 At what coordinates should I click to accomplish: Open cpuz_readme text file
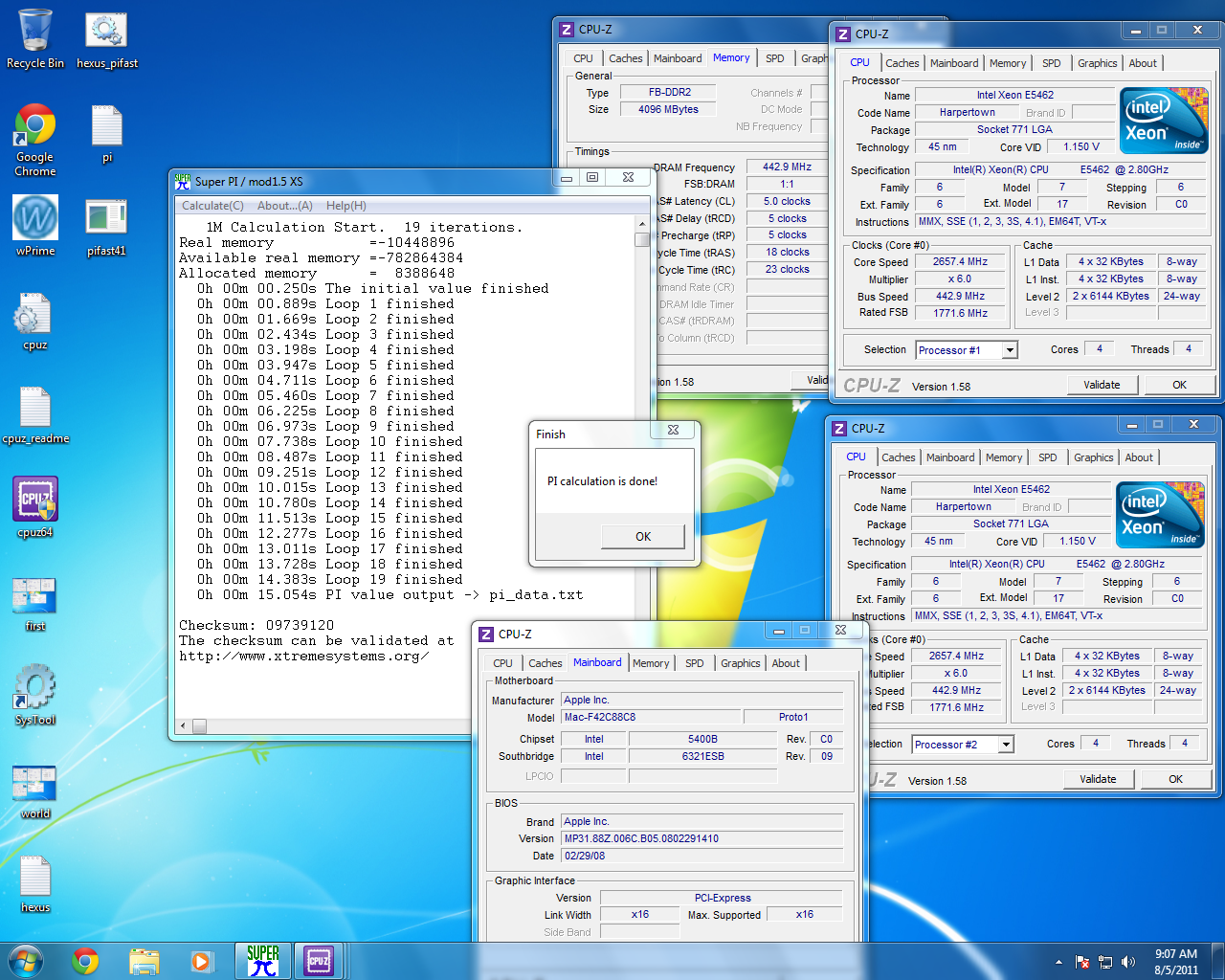[x=35, y=414]
